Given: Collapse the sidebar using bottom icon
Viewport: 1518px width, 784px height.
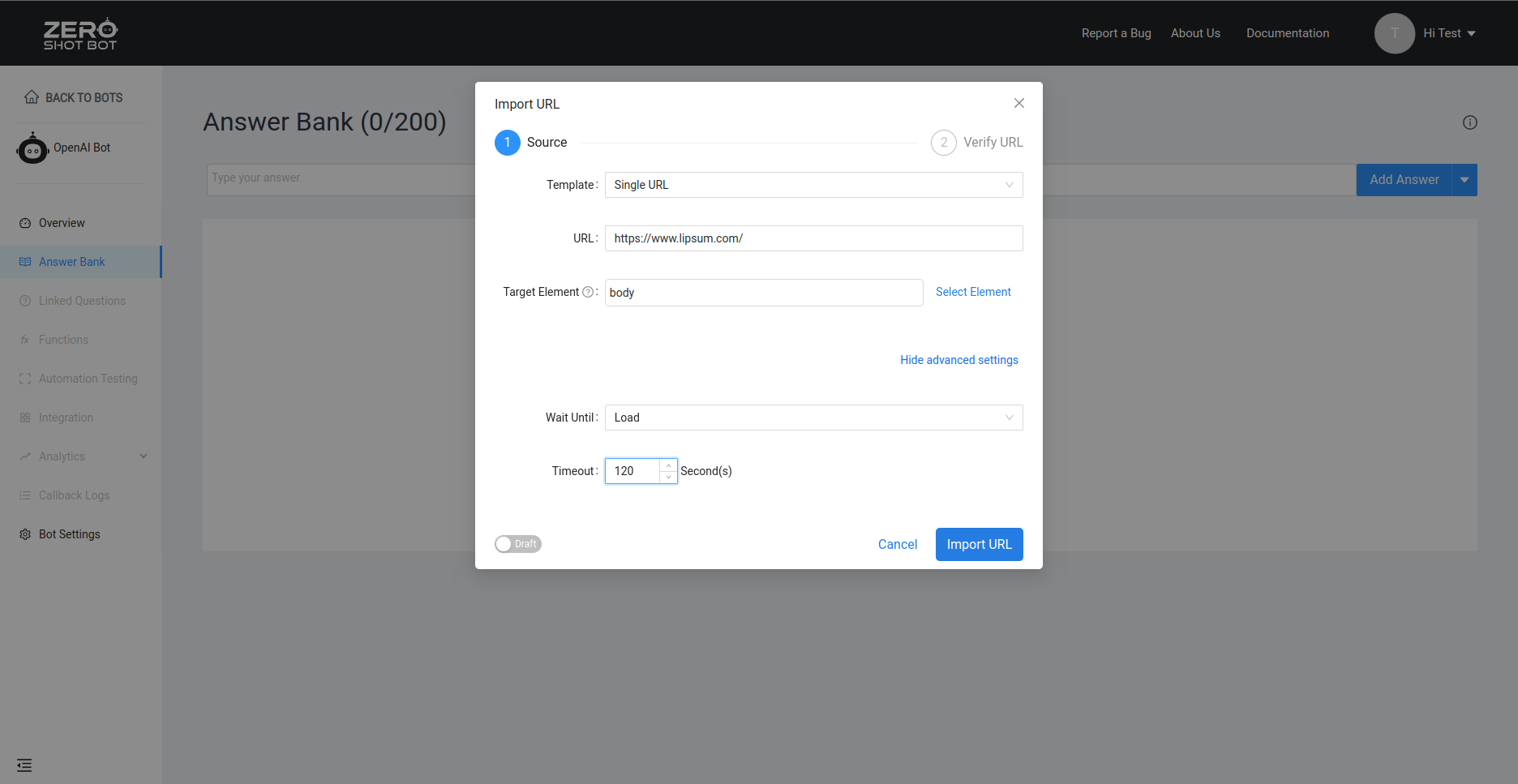Looking at the screenshot, I should pyautogui.click(x=24, y=765).
